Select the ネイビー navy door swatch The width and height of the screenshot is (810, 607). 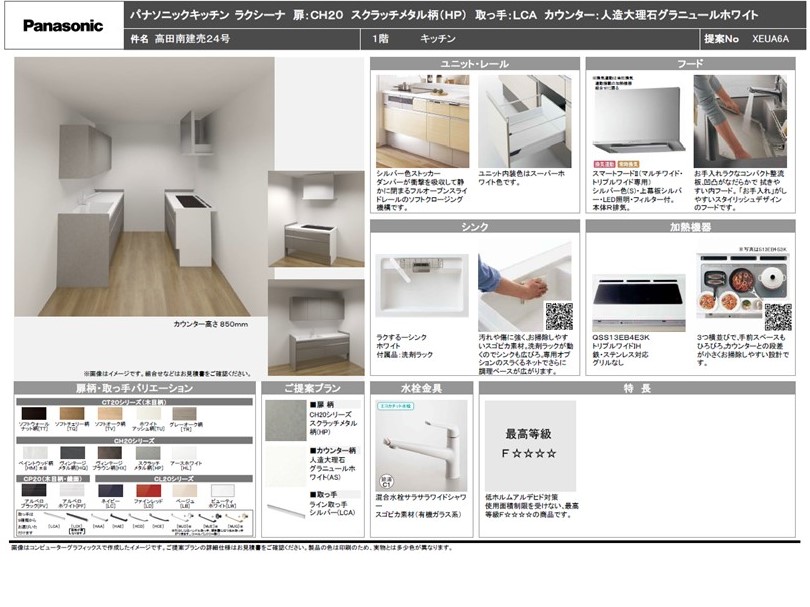point(110,491)
